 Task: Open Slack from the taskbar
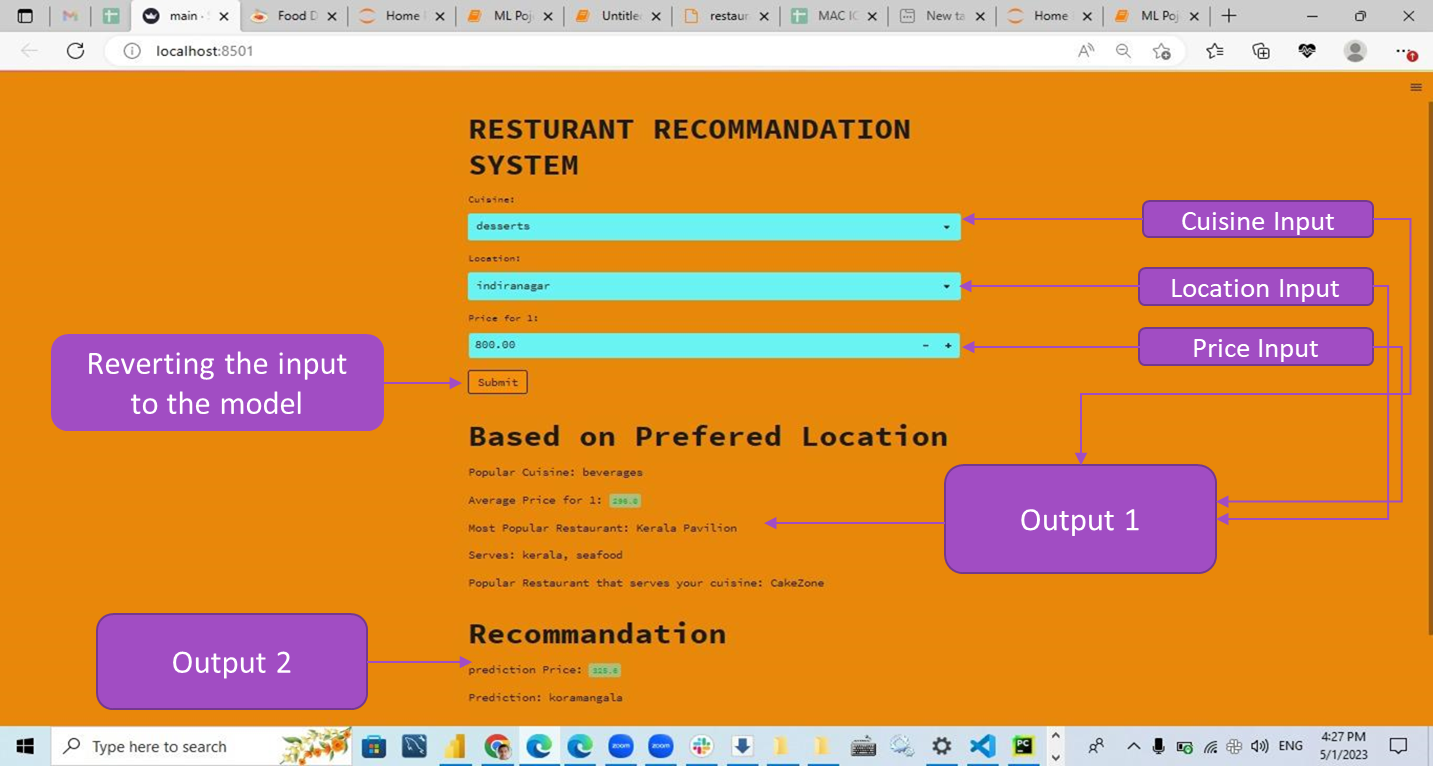coord(702,745)
